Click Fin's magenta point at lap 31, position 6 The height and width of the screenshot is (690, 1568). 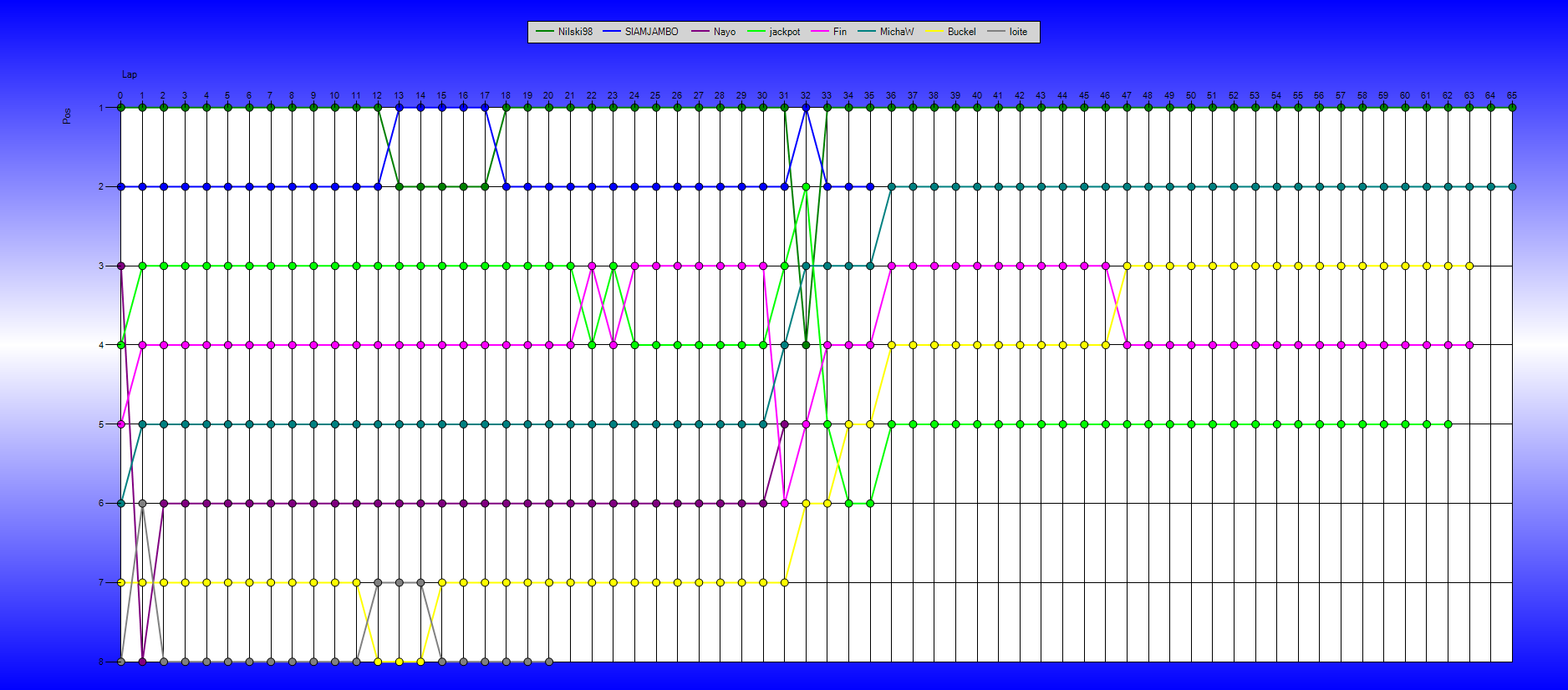[784, 503]
